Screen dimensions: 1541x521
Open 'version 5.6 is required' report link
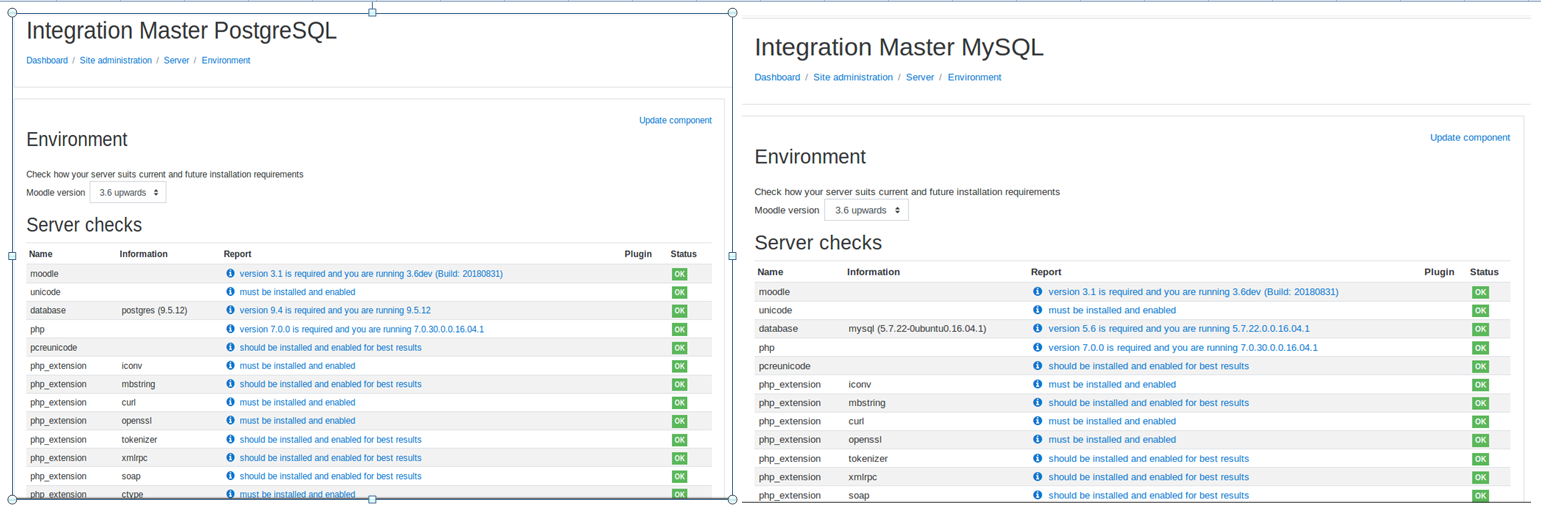[x=1179, y=329]
